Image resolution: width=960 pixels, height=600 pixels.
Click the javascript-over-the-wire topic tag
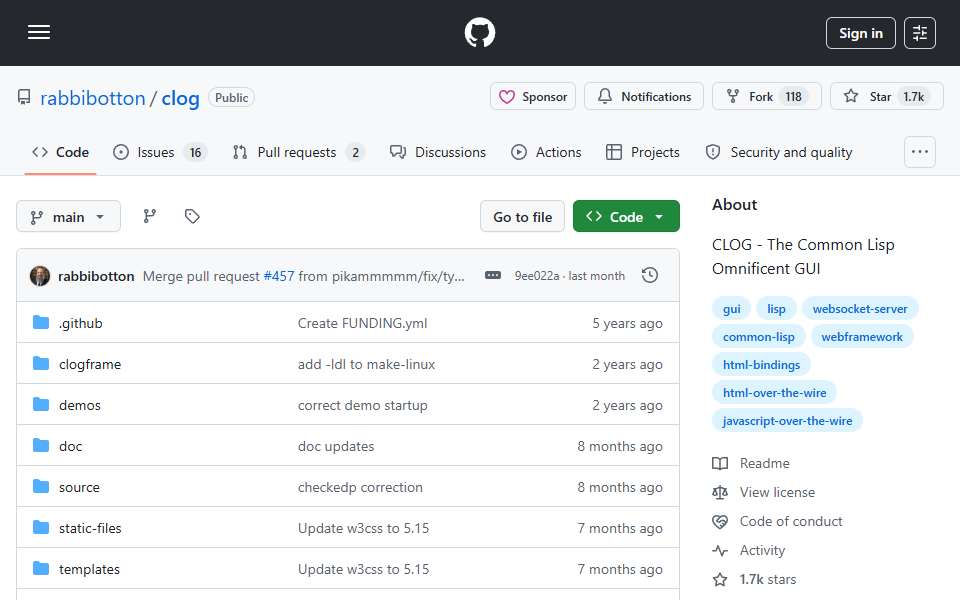point(787,421)
